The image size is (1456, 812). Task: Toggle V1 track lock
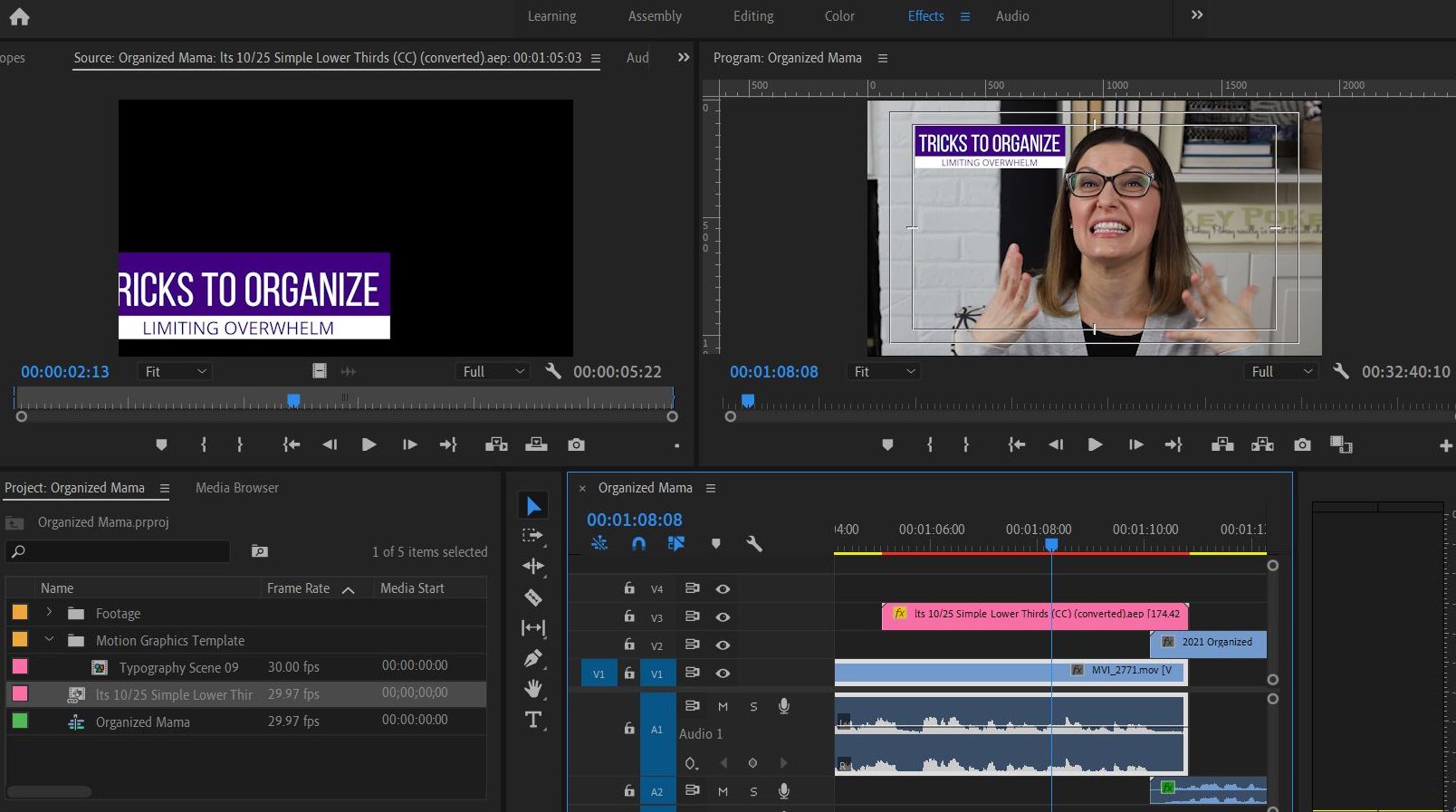pos(629,673)
